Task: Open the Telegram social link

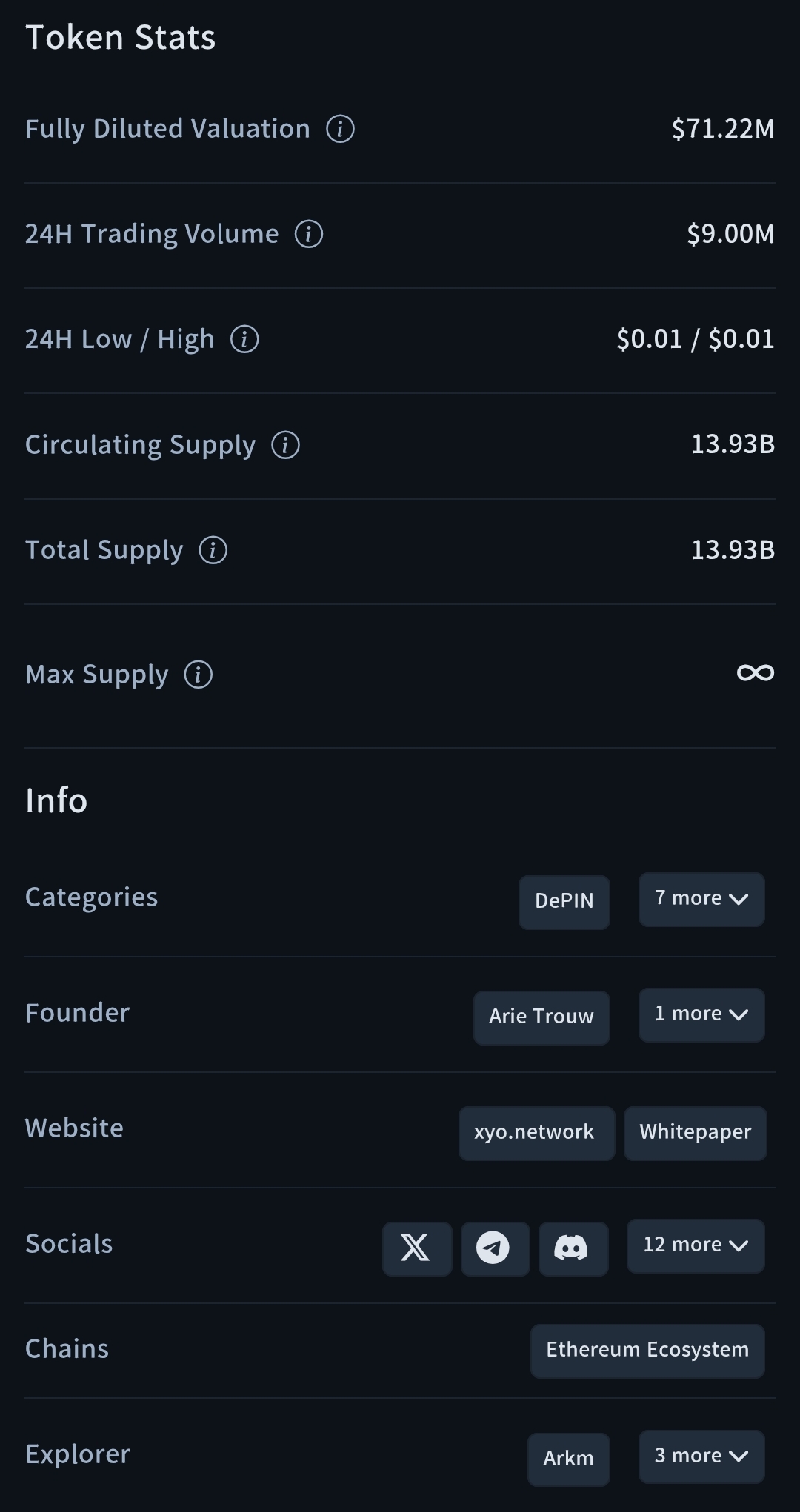Action: (x=495, y=1248)
